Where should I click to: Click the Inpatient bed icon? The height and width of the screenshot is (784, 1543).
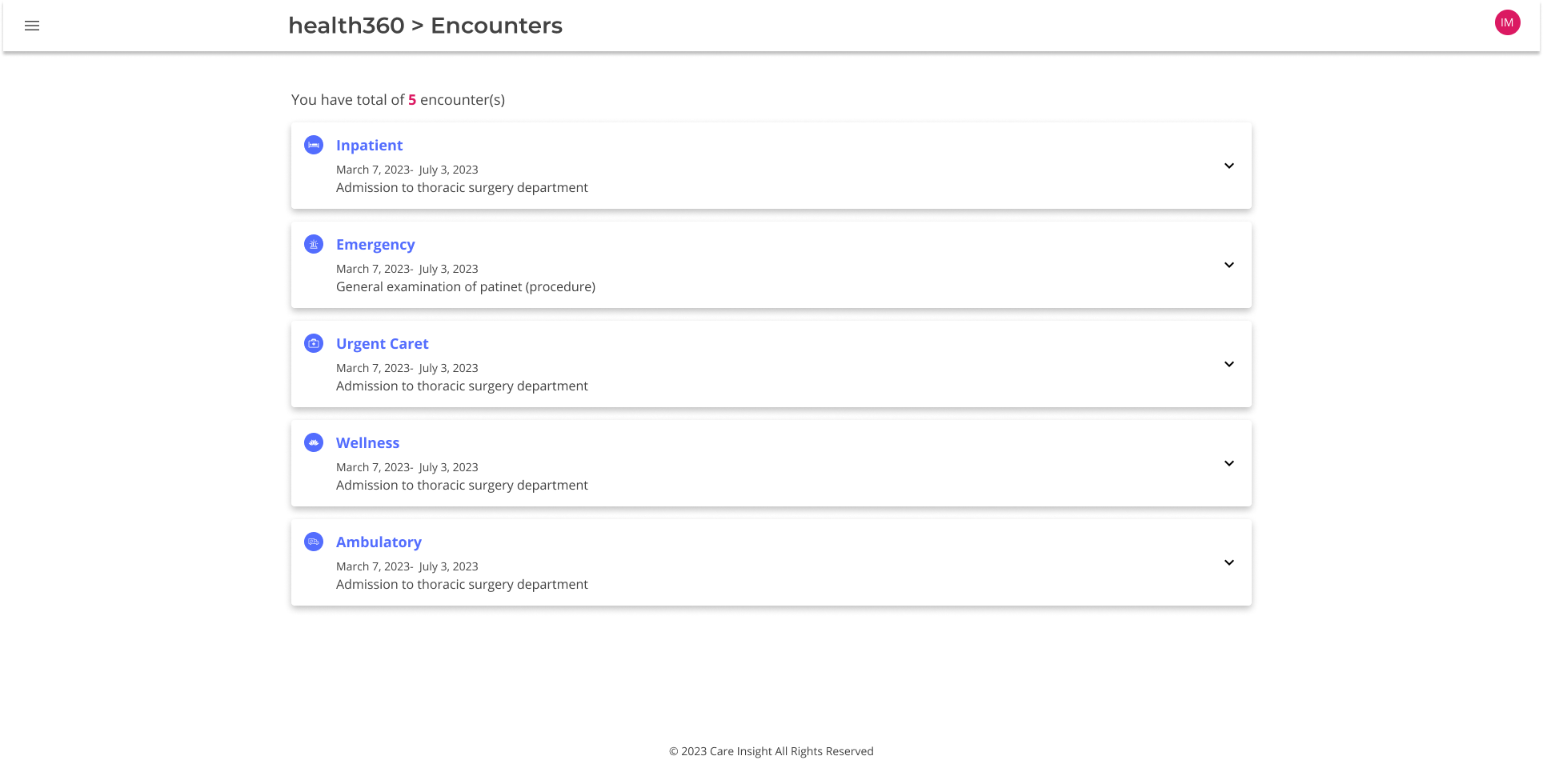click(314, 145)
